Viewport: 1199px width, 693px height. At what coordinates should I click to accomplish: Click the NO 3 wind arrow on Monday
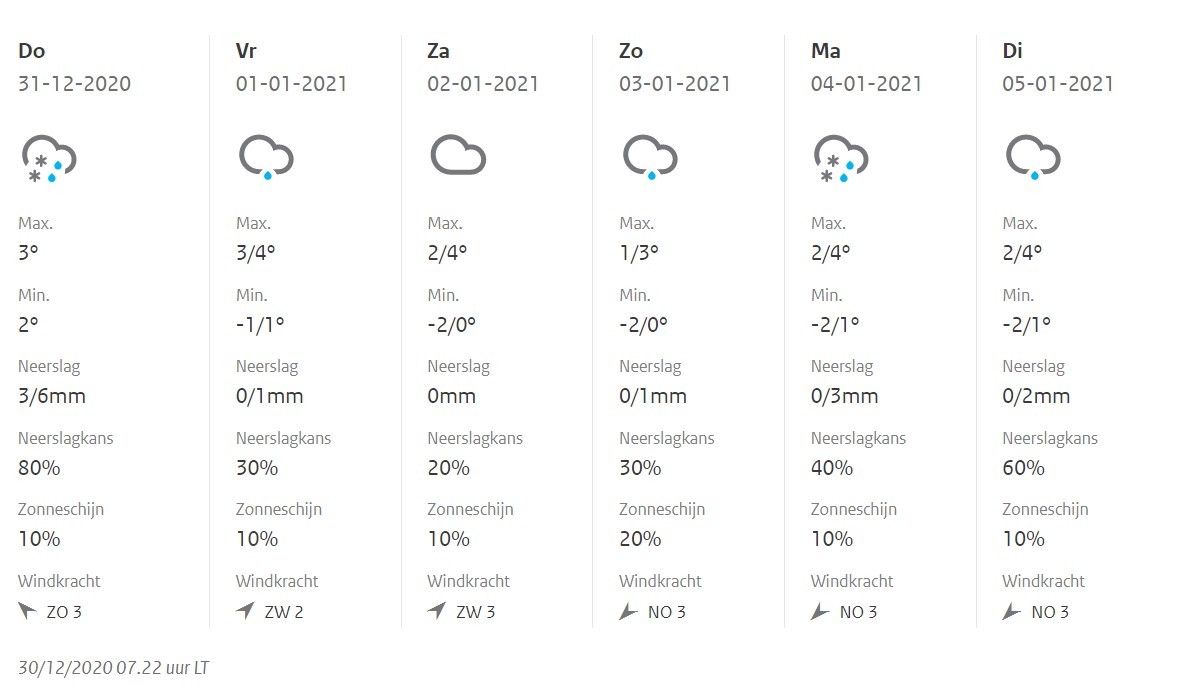coord(820,611)
